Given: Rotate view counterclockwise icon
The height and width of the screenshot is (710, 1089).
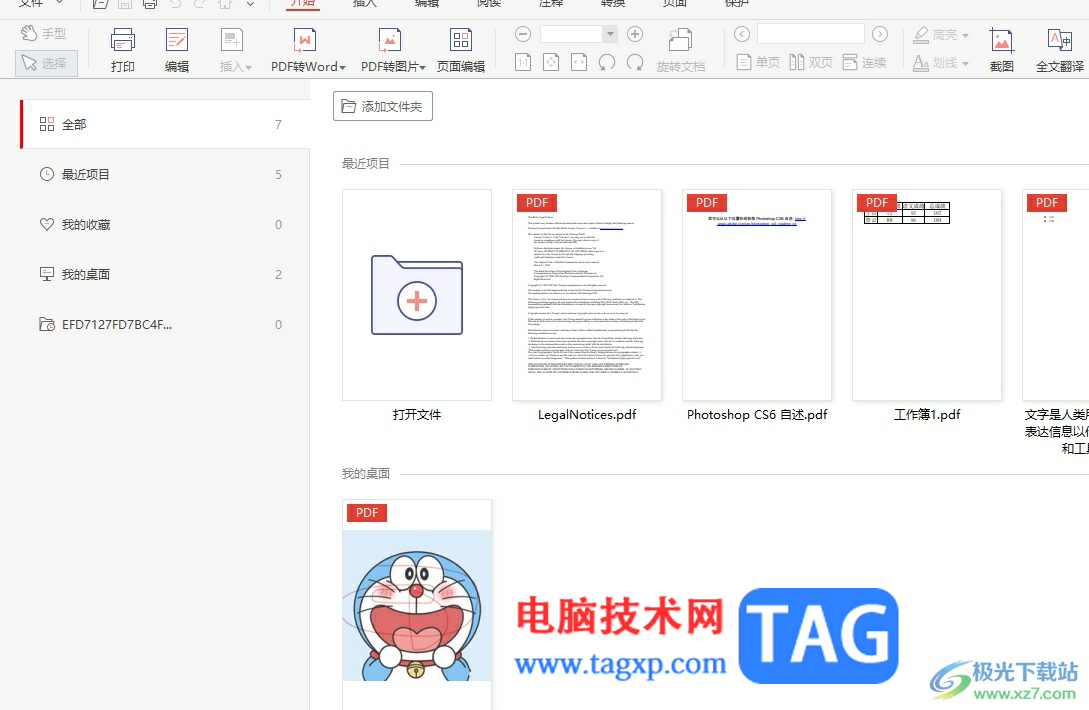Looking at the screenshot, I should coord(607,63).
